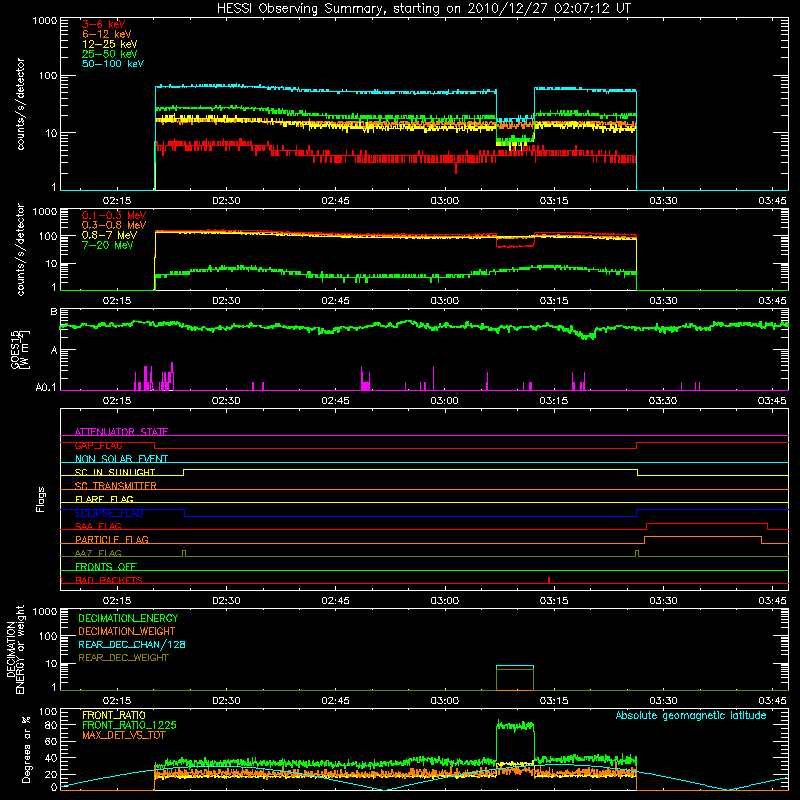The width and height of the screenshot is (800, 800).
Task: Click the FRONT_RATIO legend entry
Action: coord(114,715)
